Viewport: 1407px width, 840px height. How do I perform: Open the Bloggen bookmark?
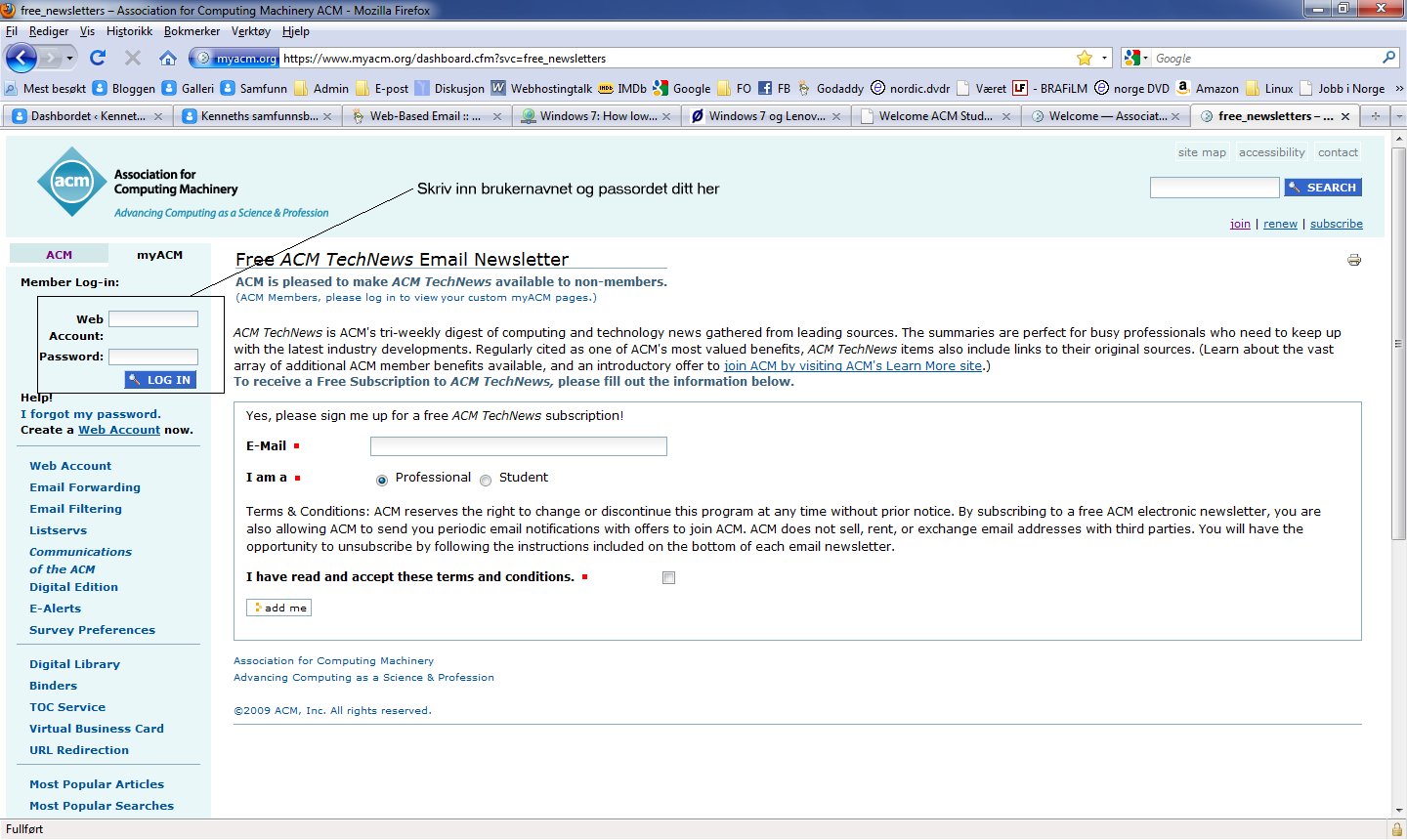pyautogui.click(x=124, y=88)
